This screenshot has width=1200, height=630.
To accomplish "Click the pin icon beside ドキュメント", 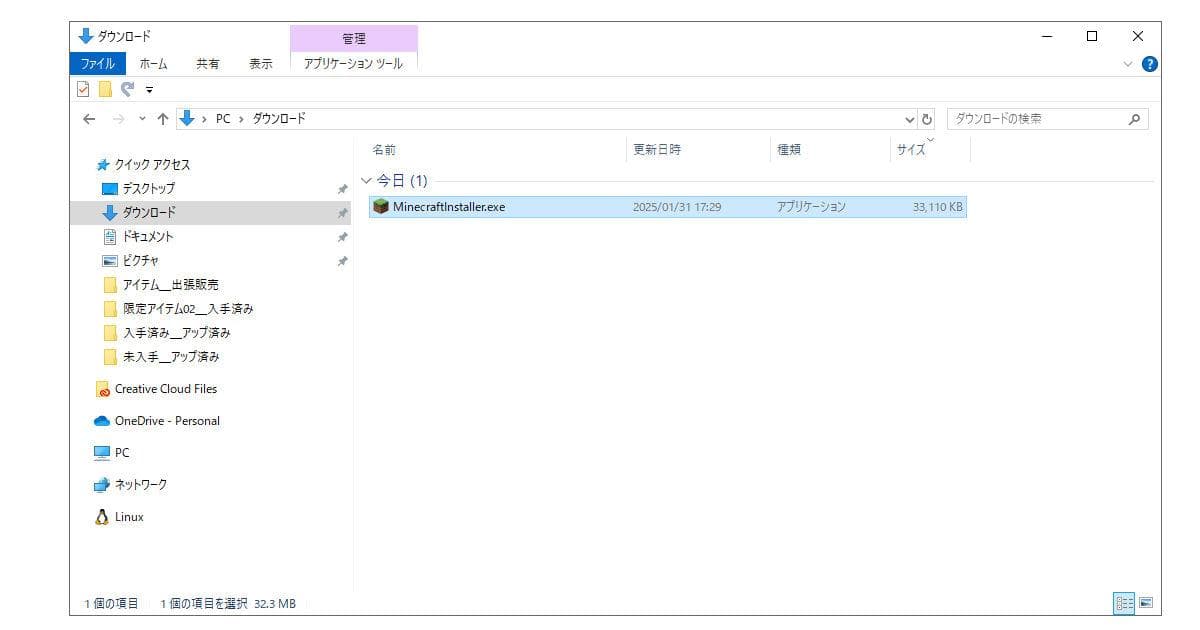I will (x=343, y=237).
